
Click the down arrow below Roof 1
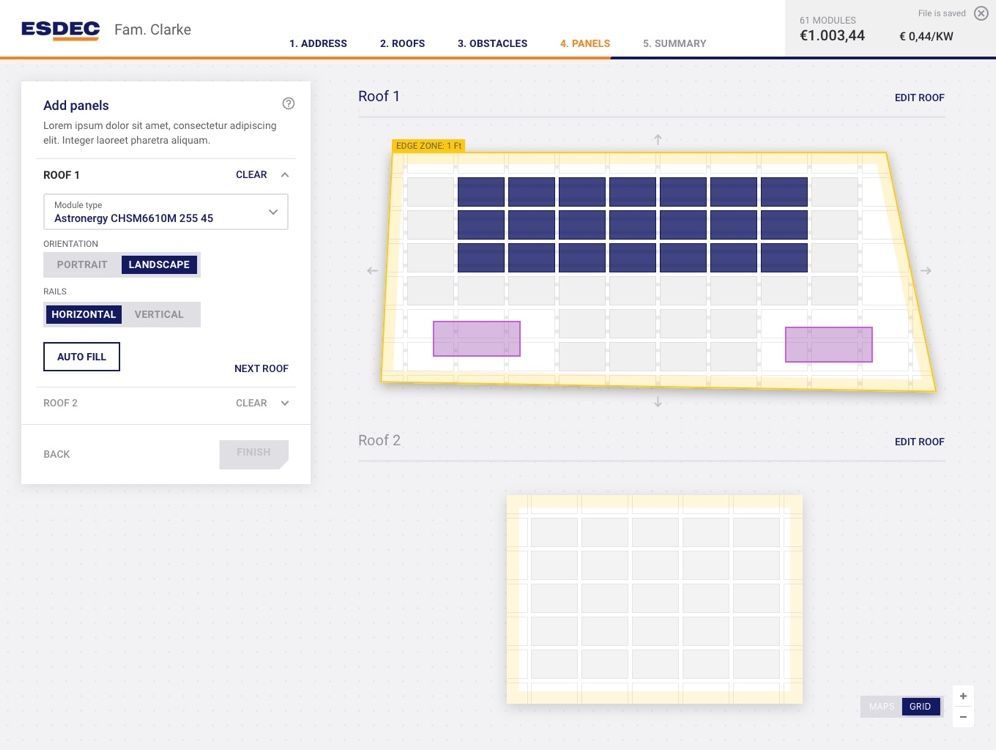[658, 402]
